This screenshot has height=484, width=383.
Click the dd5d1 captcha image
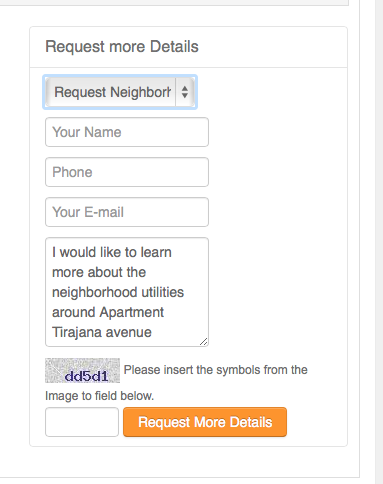pos(82,370)
